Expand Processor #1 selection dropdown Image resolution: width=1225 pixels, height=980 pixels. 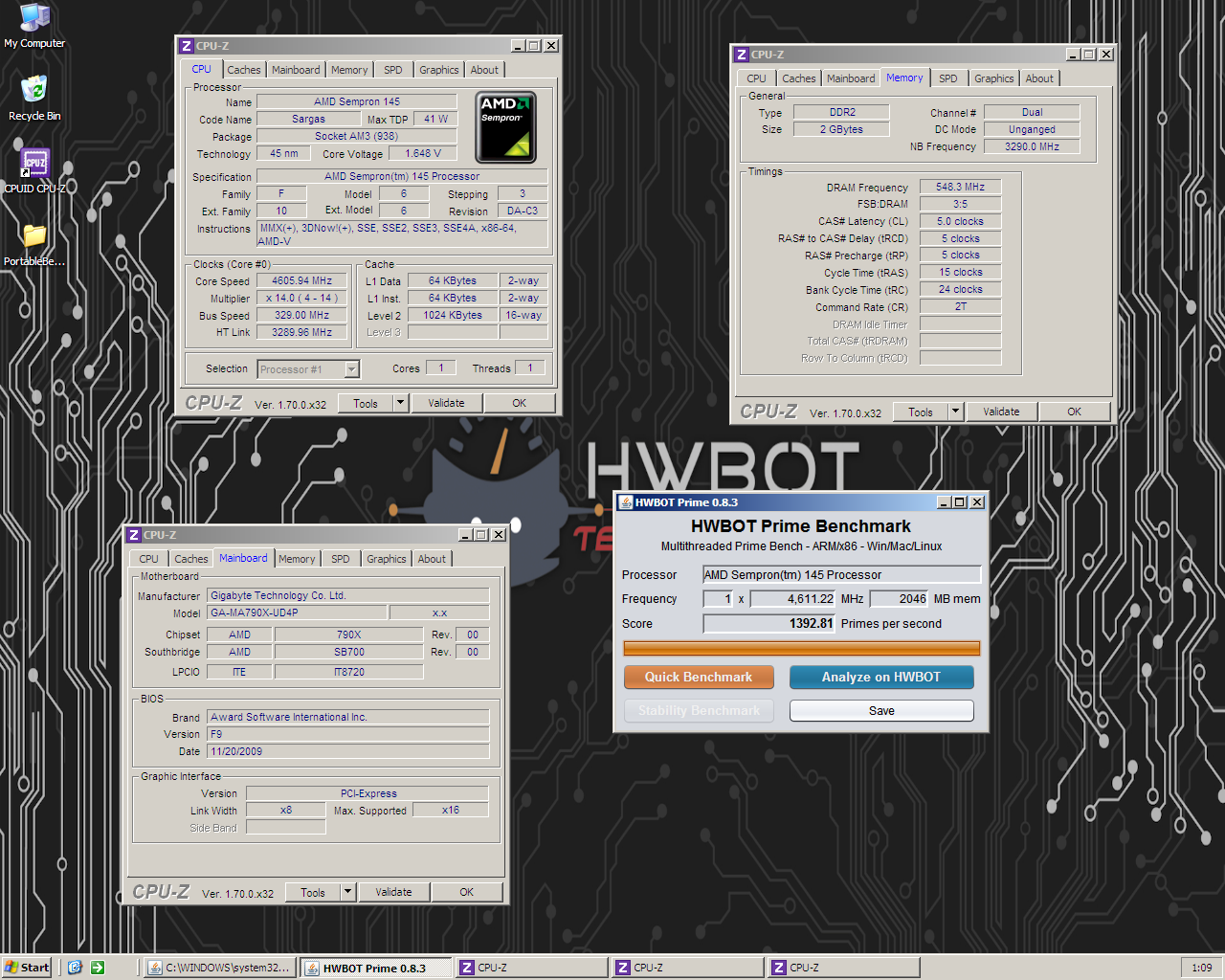[351, 369]
